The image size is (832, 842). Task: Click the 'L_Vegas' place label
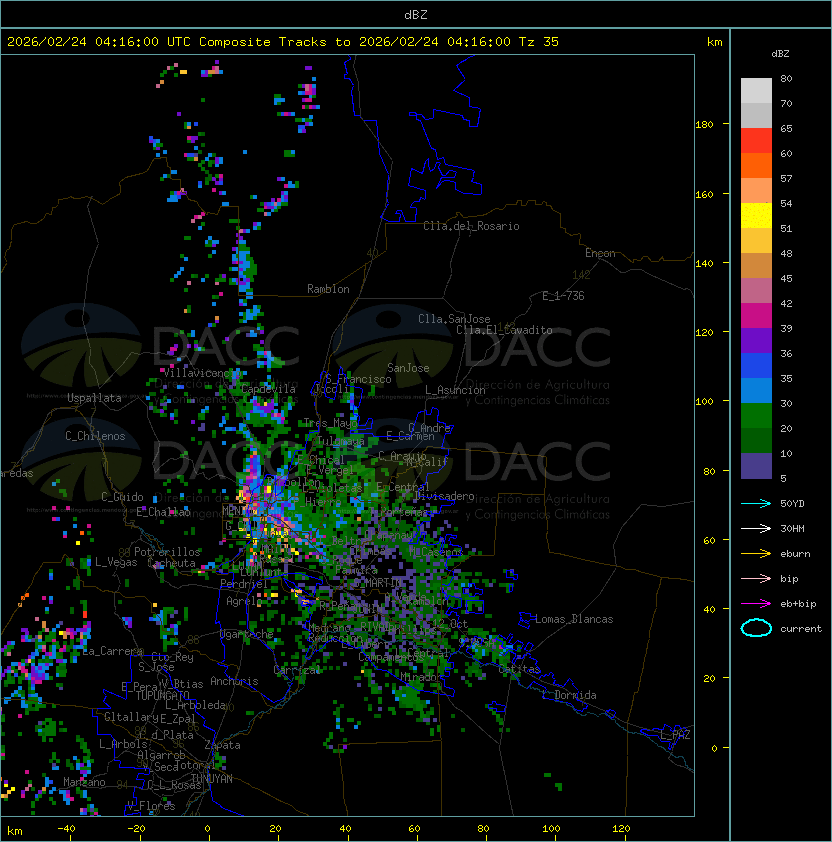pyautogui.click(x=116, y=562)
